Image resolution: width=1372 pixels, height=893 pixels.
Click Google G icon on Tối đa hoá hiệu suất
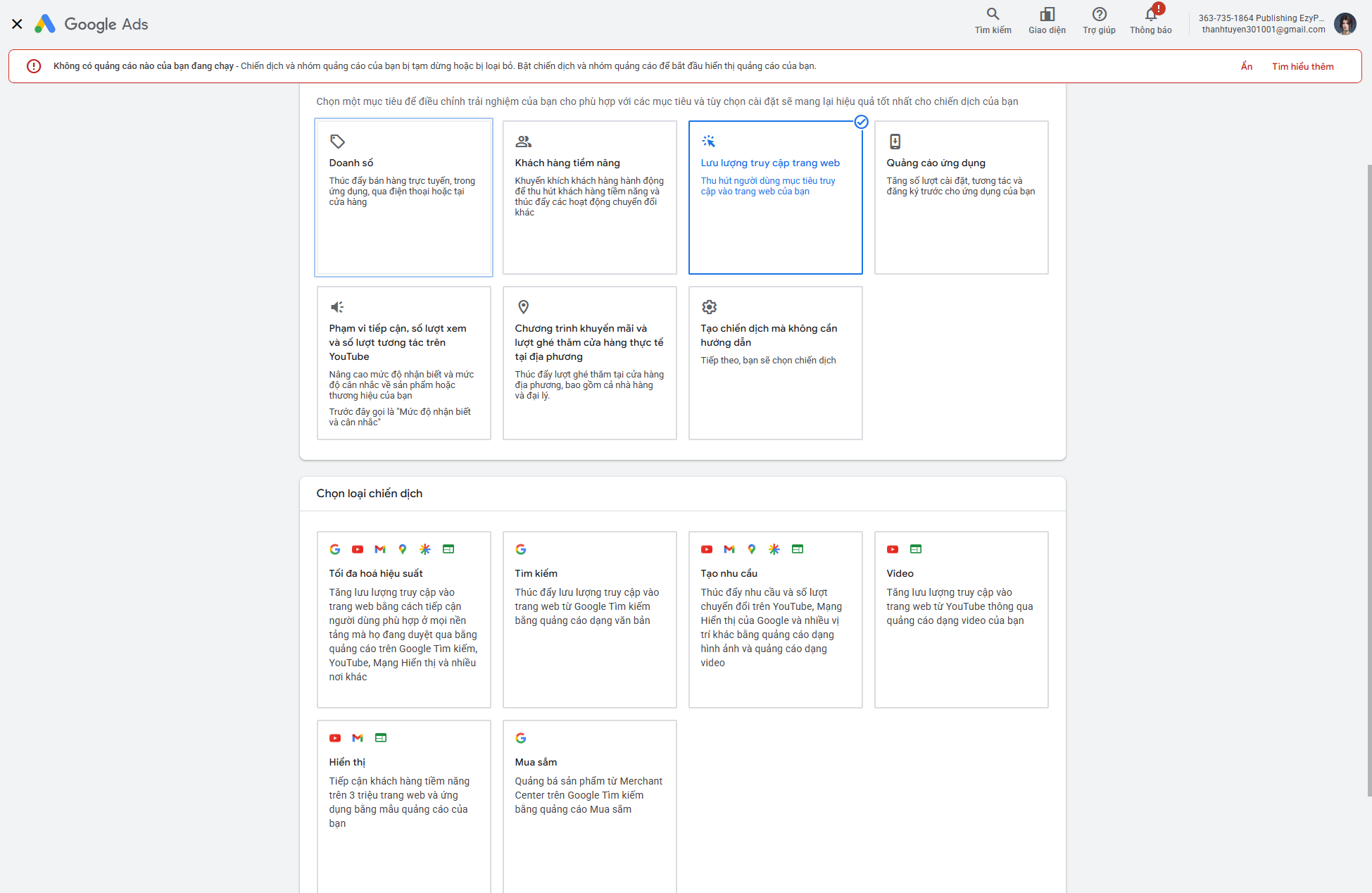pos(335,549)
